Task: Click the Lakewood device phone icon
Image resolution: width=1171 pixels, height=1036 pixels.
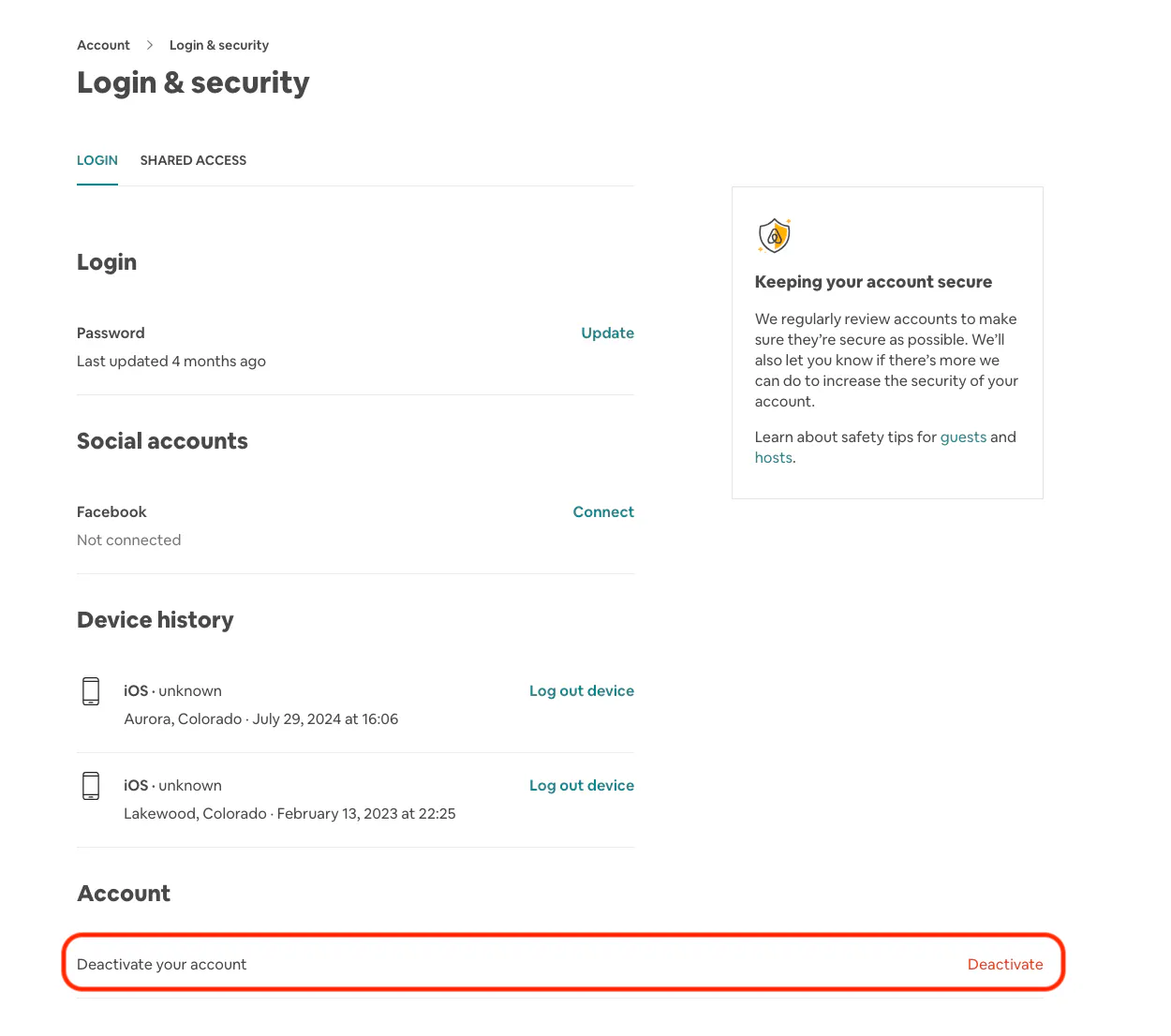Action: [x=91, y=785]
